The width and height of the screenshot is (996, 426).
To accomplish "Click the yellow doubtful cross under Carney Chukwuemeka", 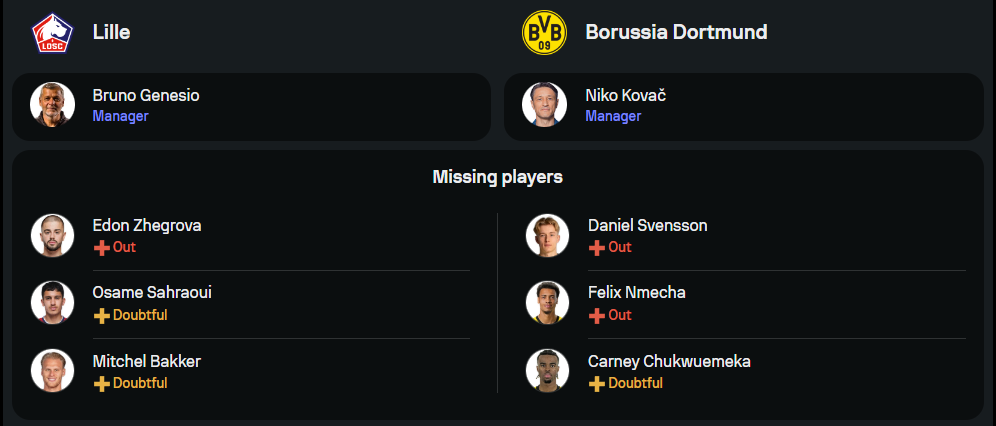I will [x=597, y=383].
